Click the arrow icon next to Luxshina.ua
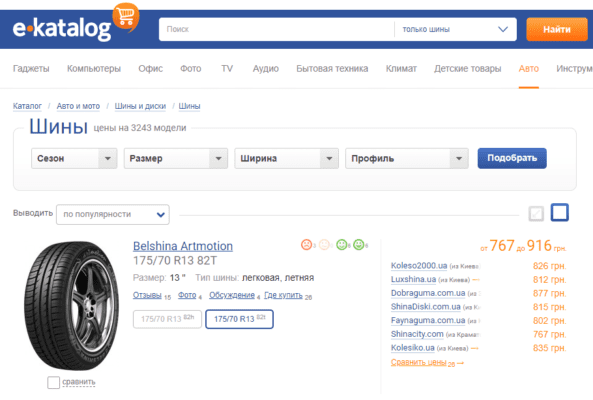Viewport: 593px width, 400px height. click(x=476, y=280)
